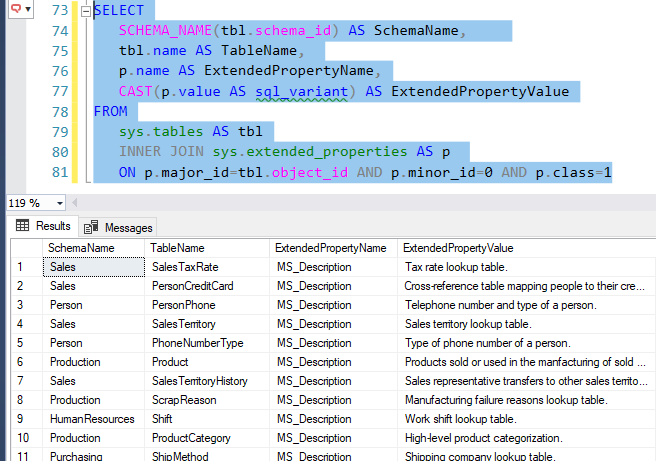Collapse the SELECT statement outline block

[x=86, y=11]
